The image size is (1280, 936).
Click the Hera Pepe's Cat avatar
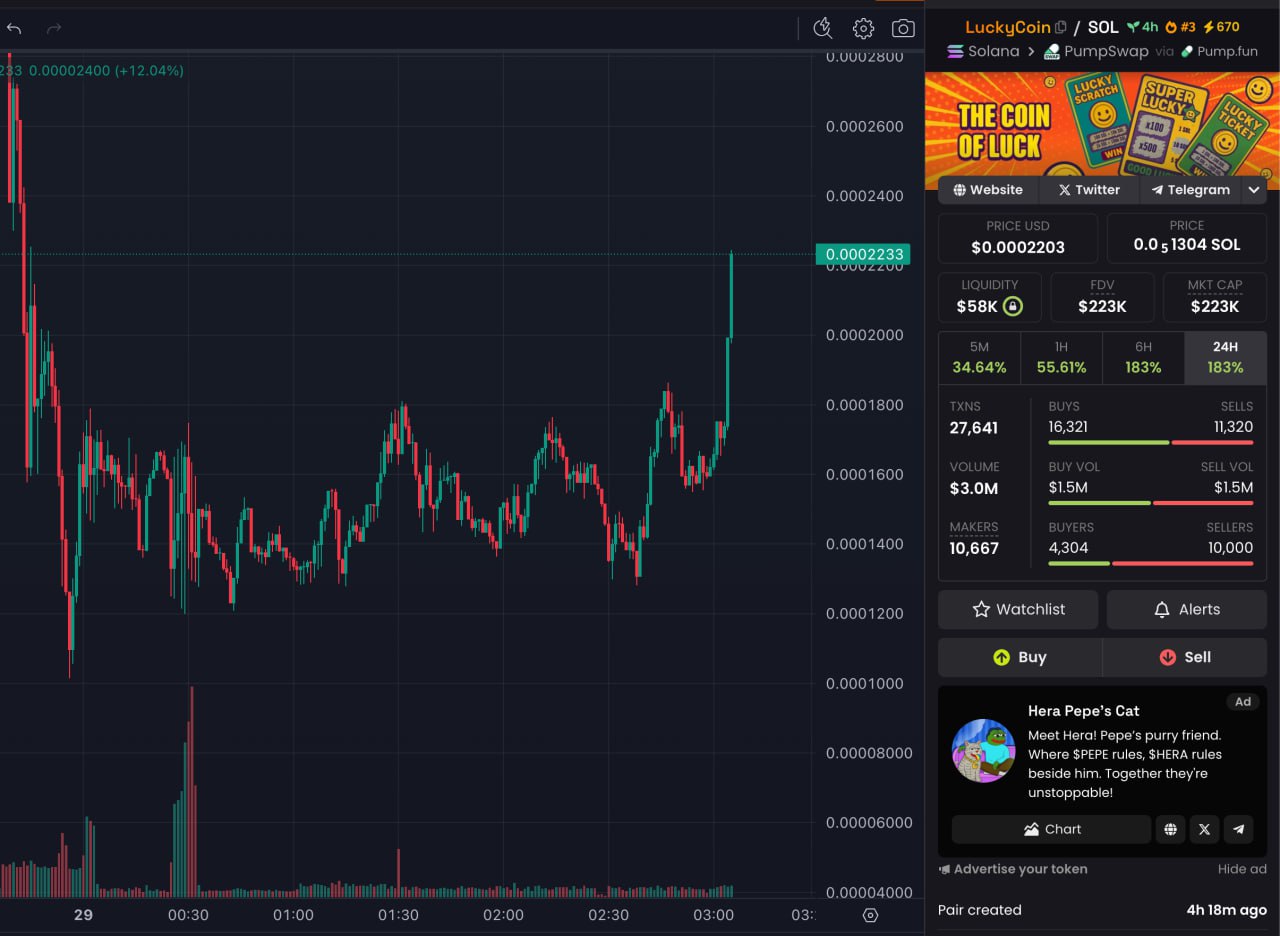983,750
